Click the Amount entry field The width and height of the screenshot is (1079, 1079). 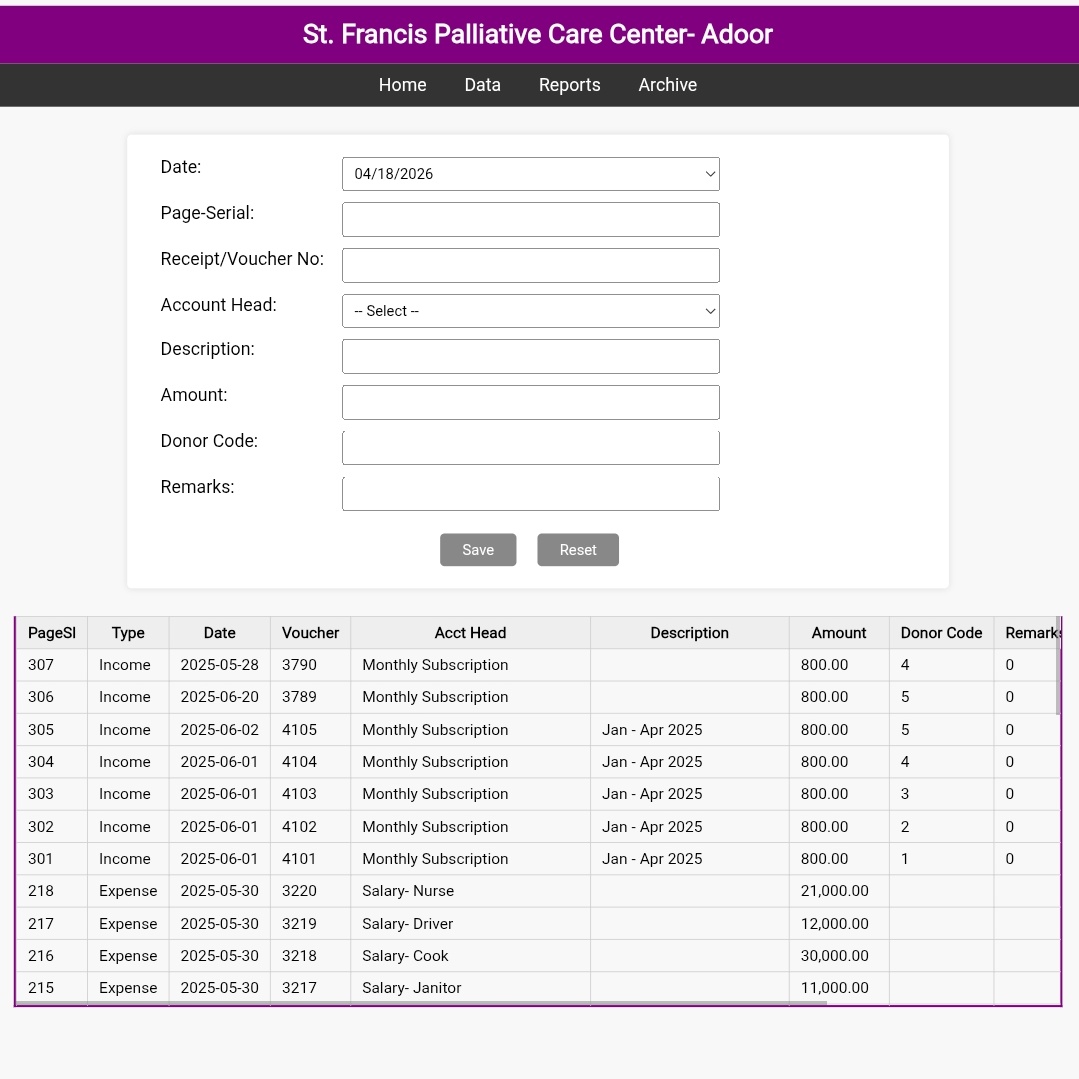[x=530, y=401]
